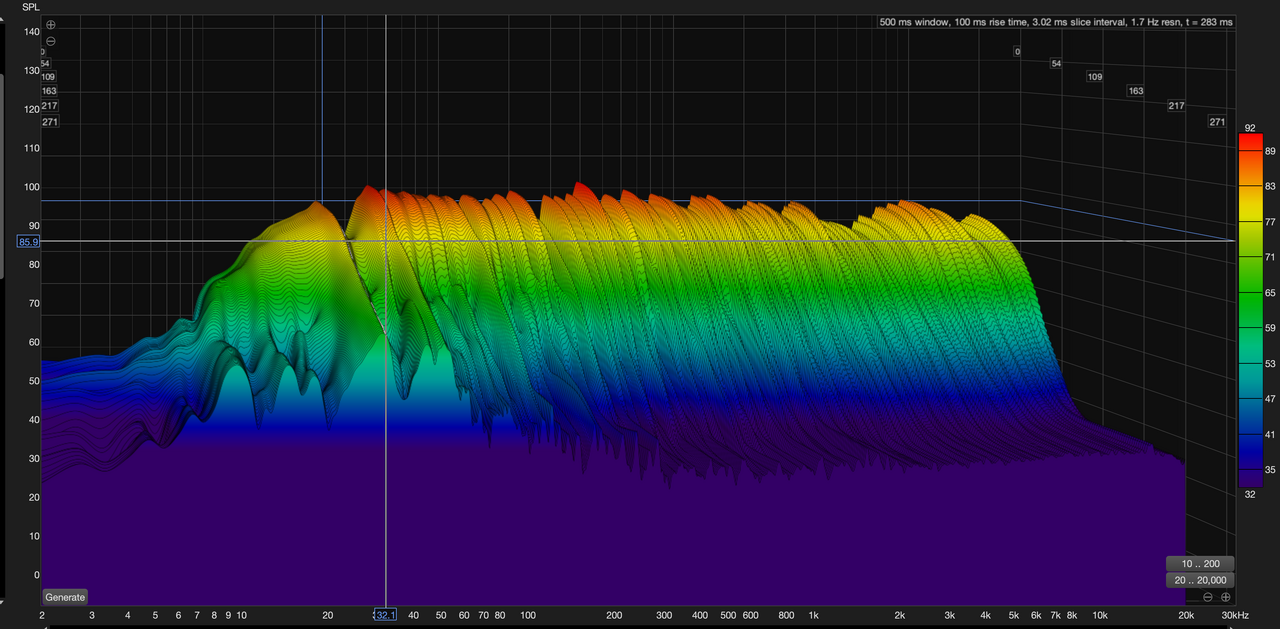Click the 271 time label near color legend
Screen dimensions: 1280x629
click(x=1217, y=122)
